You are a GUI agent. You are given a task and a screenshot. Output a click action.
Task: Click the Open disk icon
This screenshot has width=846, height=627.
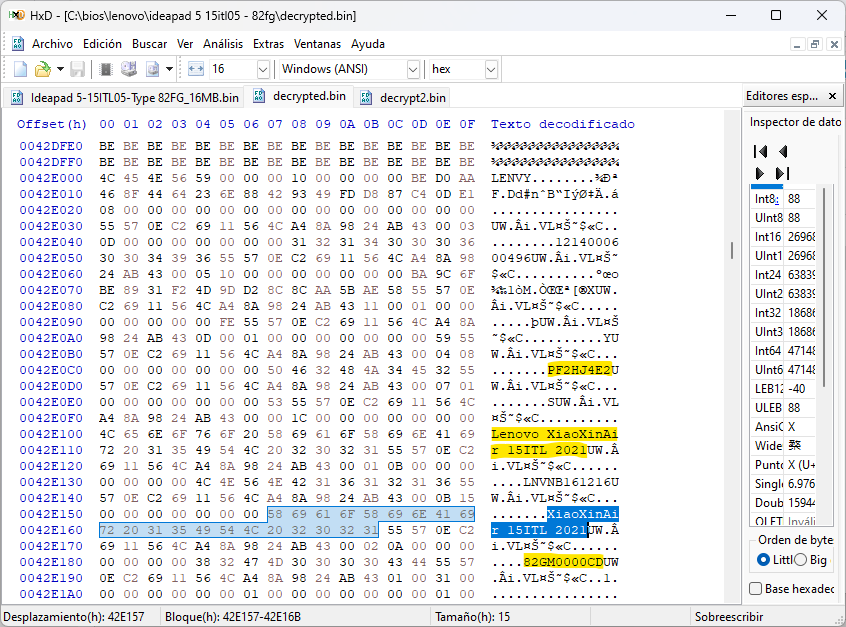(128, 69)
